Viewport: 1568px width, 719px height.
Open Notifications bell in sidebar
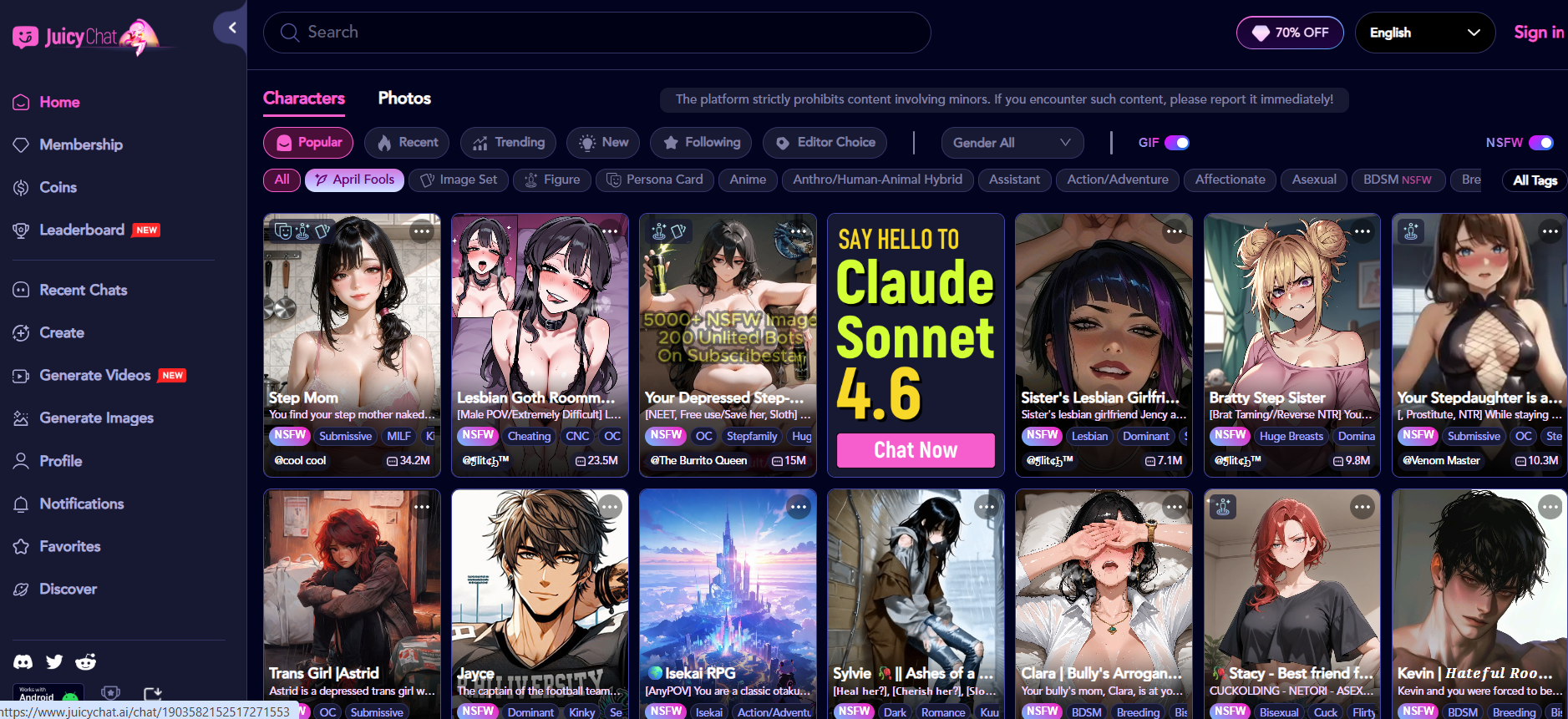pos(21,504)
